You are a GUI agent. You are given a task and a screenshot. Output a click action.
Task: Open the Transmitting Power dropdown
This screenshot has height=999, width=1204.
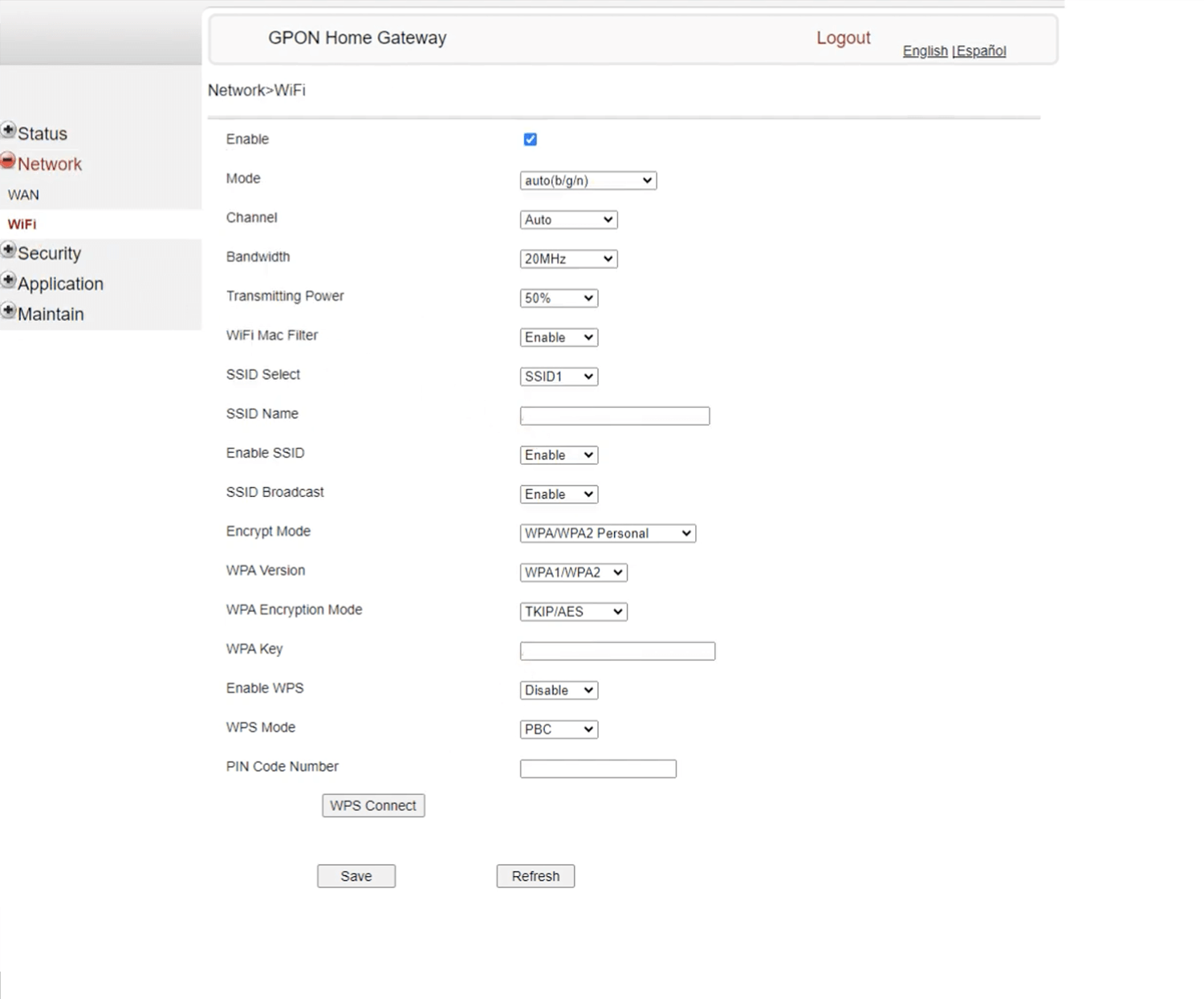tap(559, 298)
